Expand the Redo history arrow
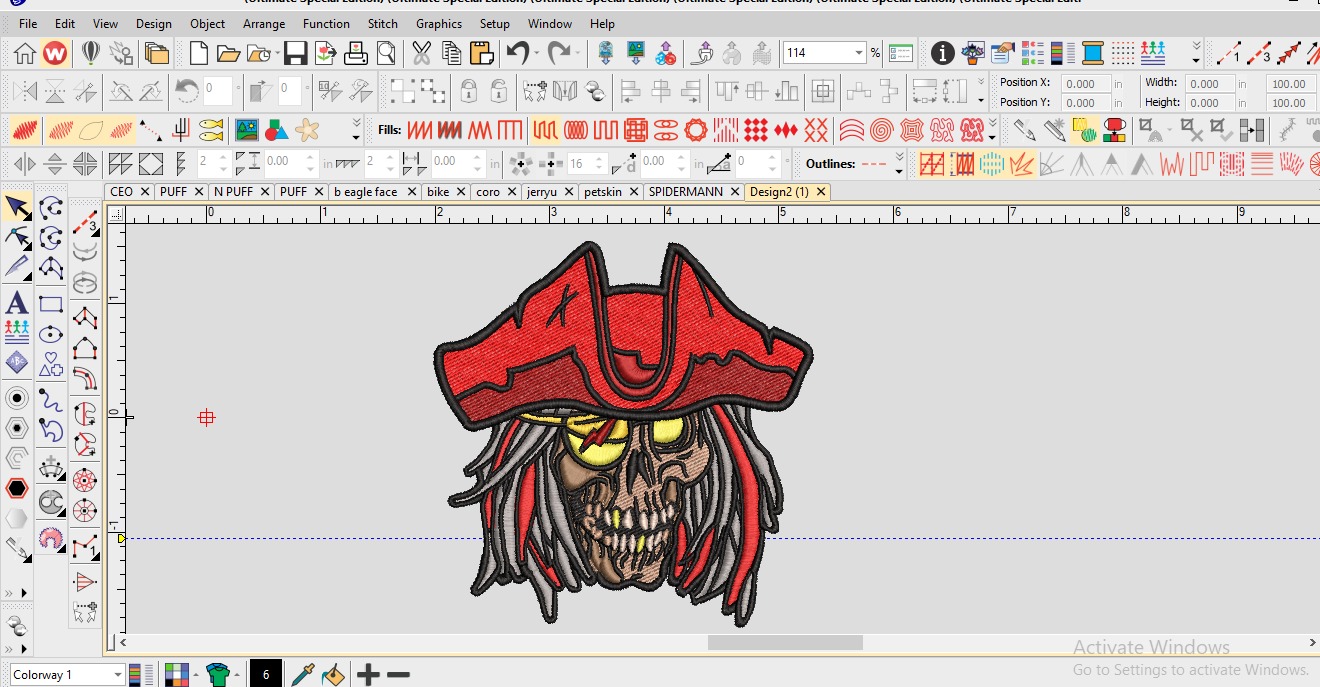The width and height of the screenshot is (1320, 687). point(578,53)
